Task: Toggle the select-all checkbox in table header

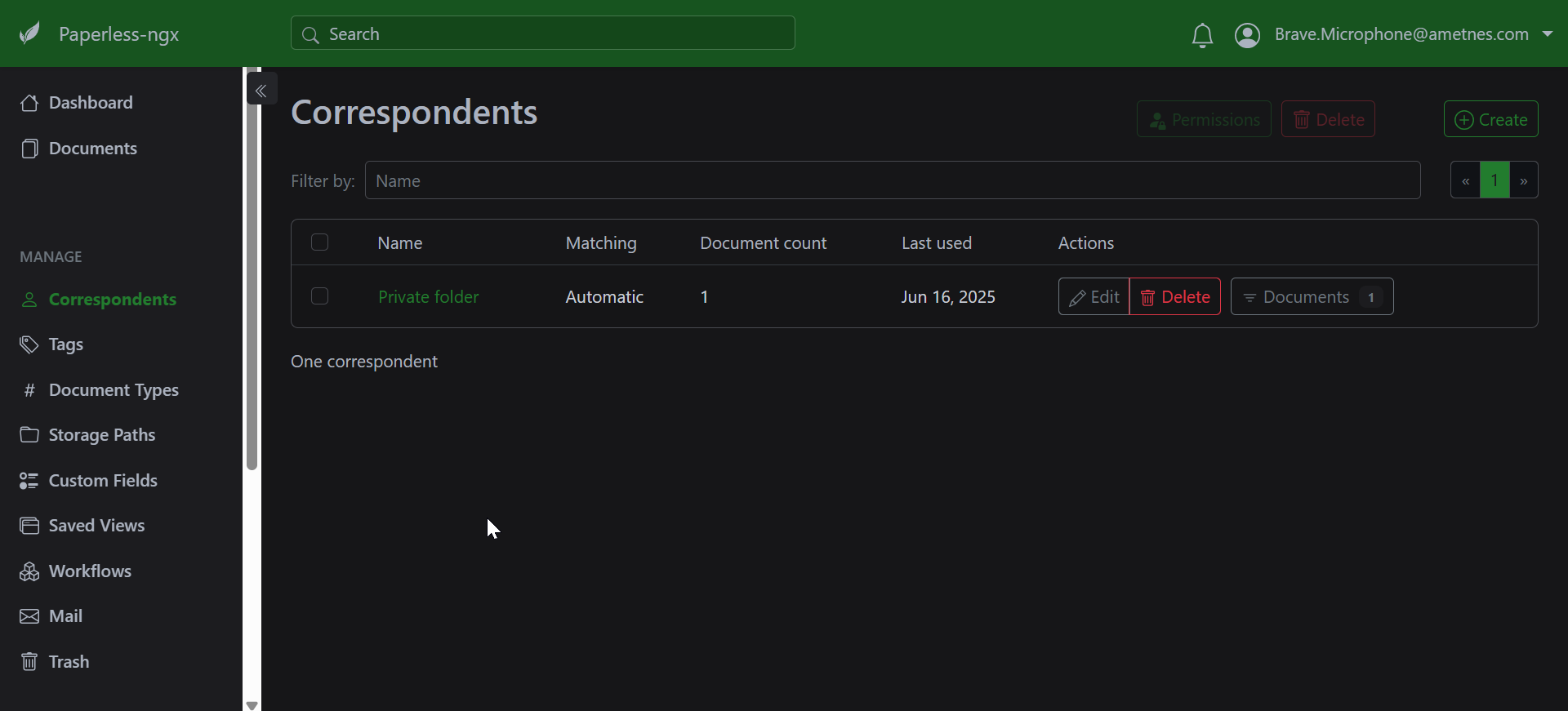Action: click(320, 242)
